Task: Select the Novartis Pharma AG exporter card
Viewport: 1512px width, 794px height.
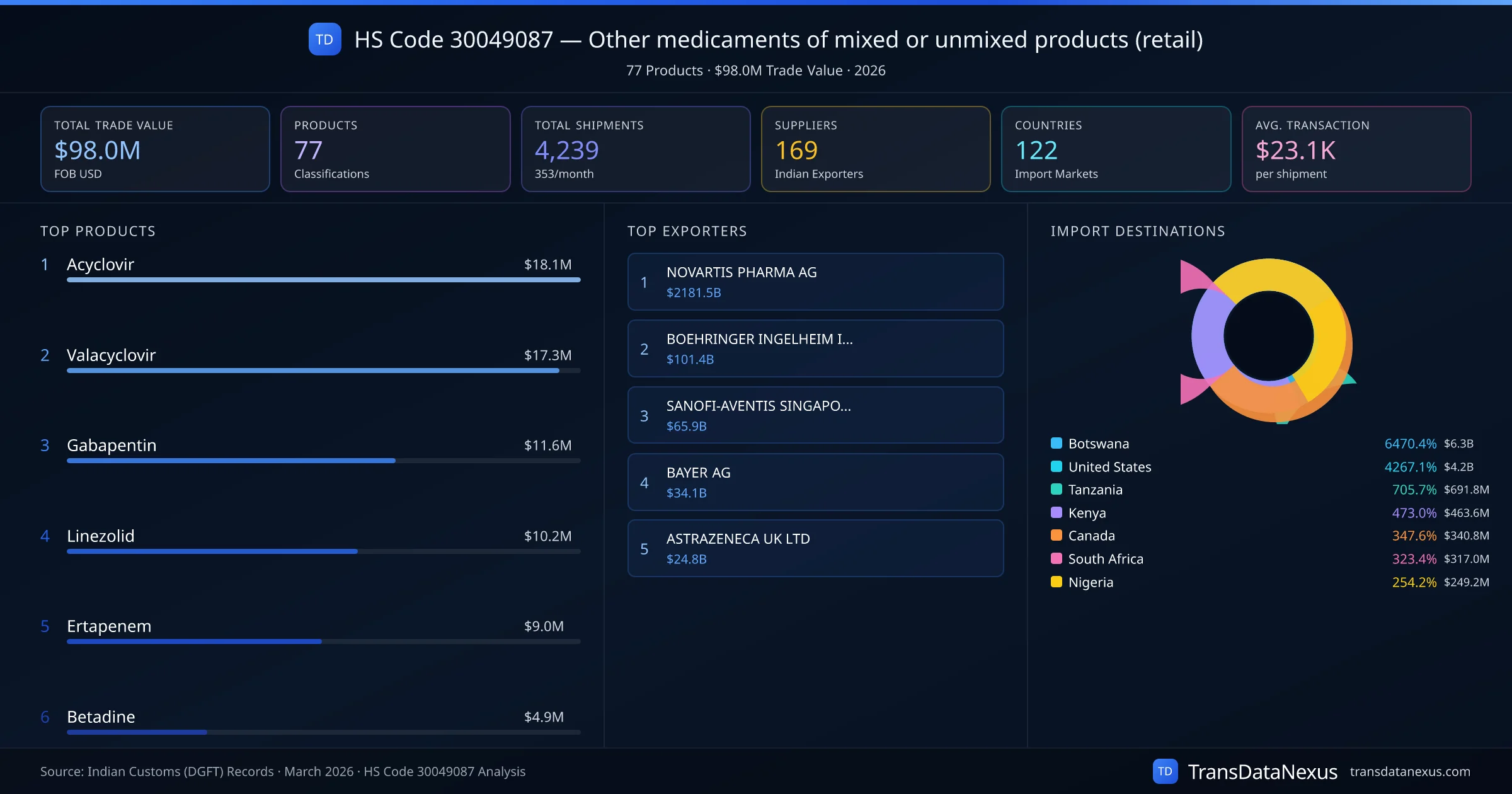Action: click(815, 282)
